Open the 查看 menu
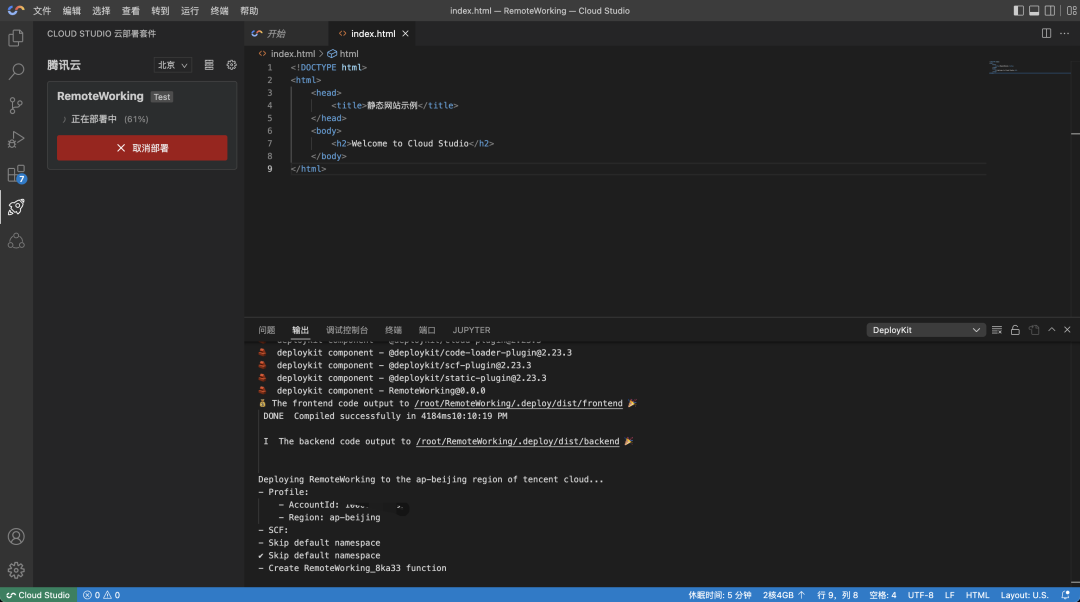1080x602 pixels. tap(131, 10)
